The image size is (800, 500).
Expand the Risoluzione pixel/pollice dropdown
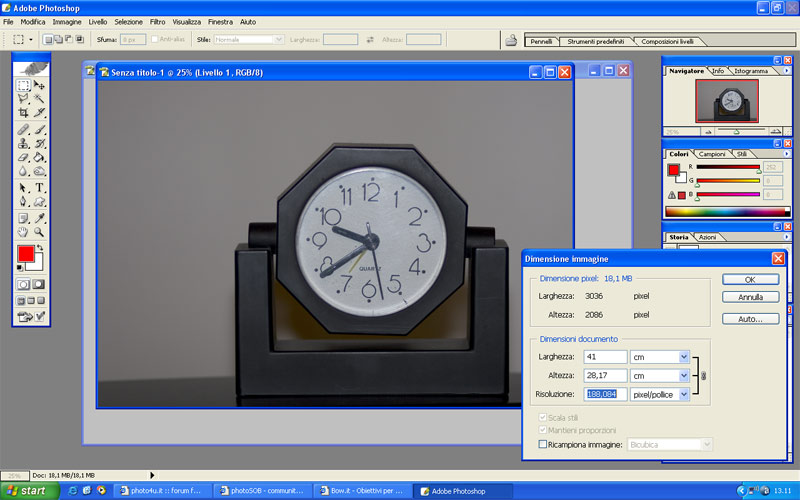pyautogui.click(x=684, y=395)
